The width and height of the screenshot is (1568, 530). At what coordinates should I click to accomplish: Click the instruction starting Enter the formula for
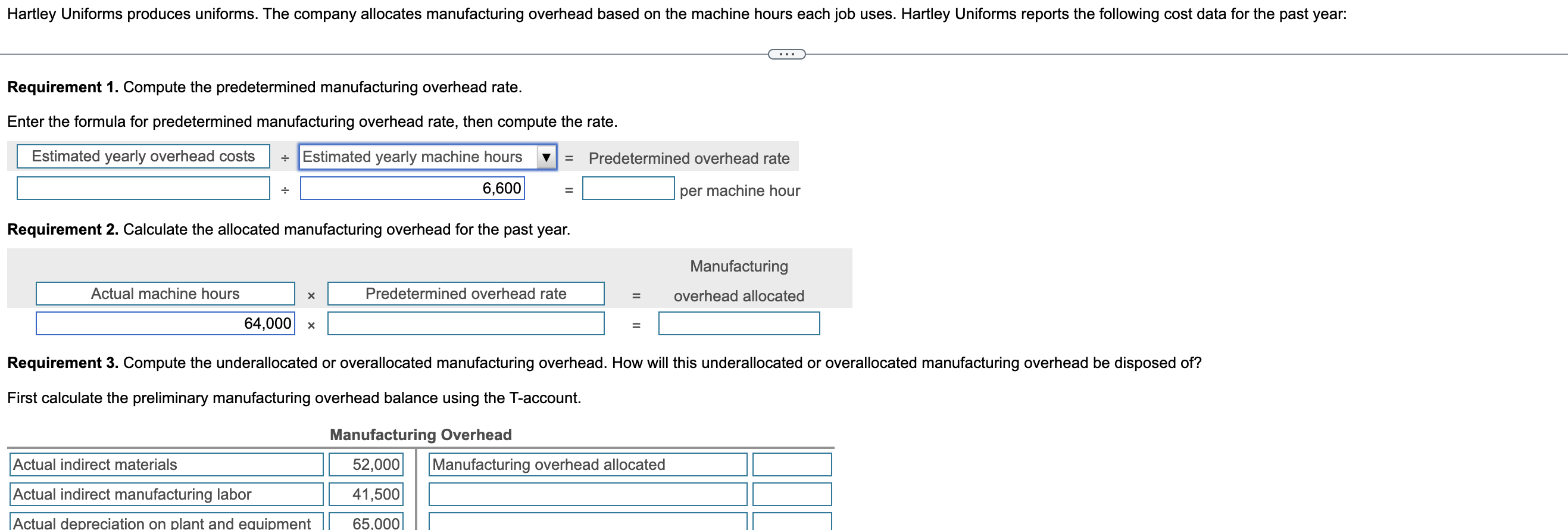(313, 122)
